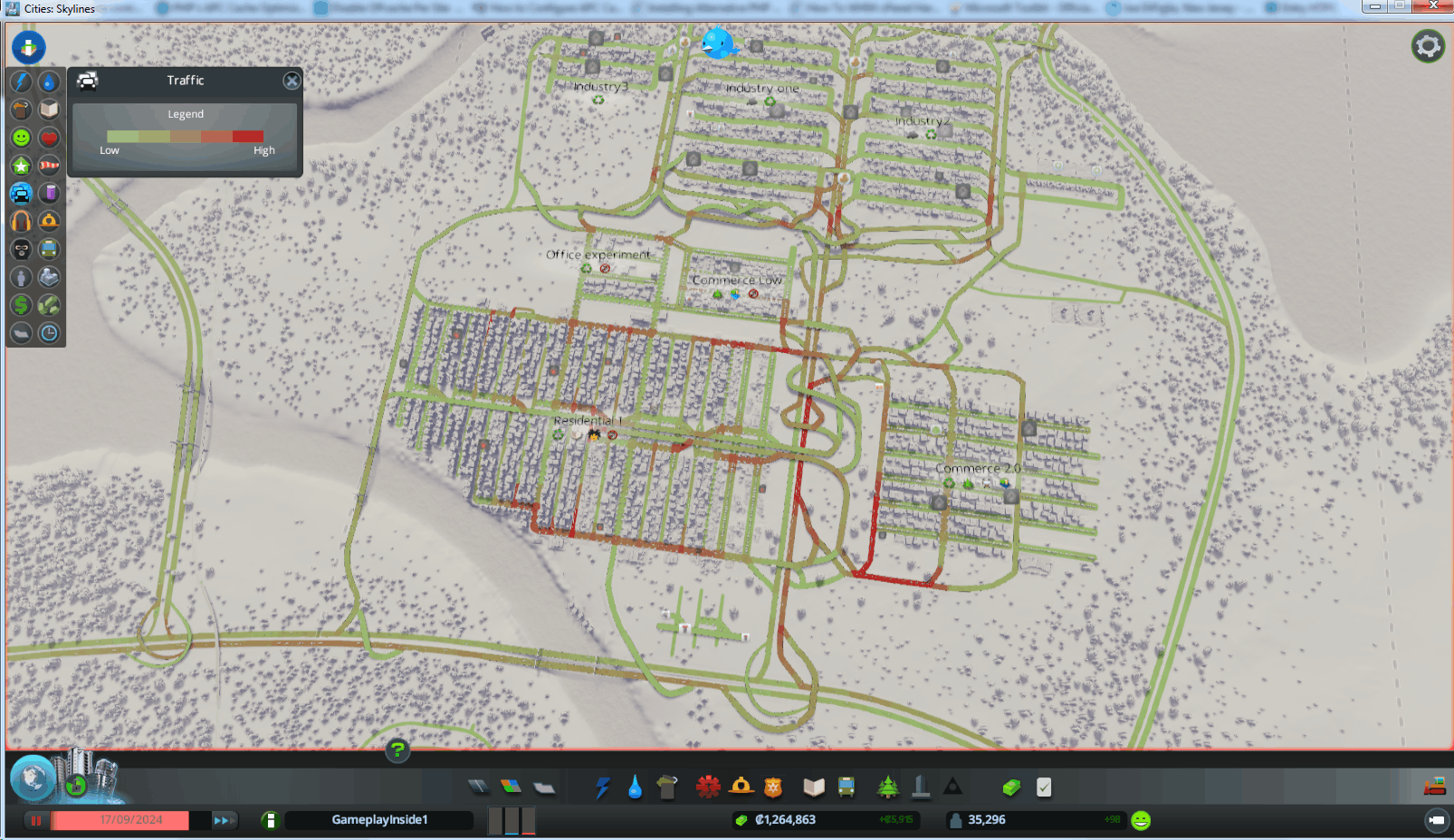The image size is (1454, 840).
Task: Open the Fire Safety info view
Action: pos(49,222)
